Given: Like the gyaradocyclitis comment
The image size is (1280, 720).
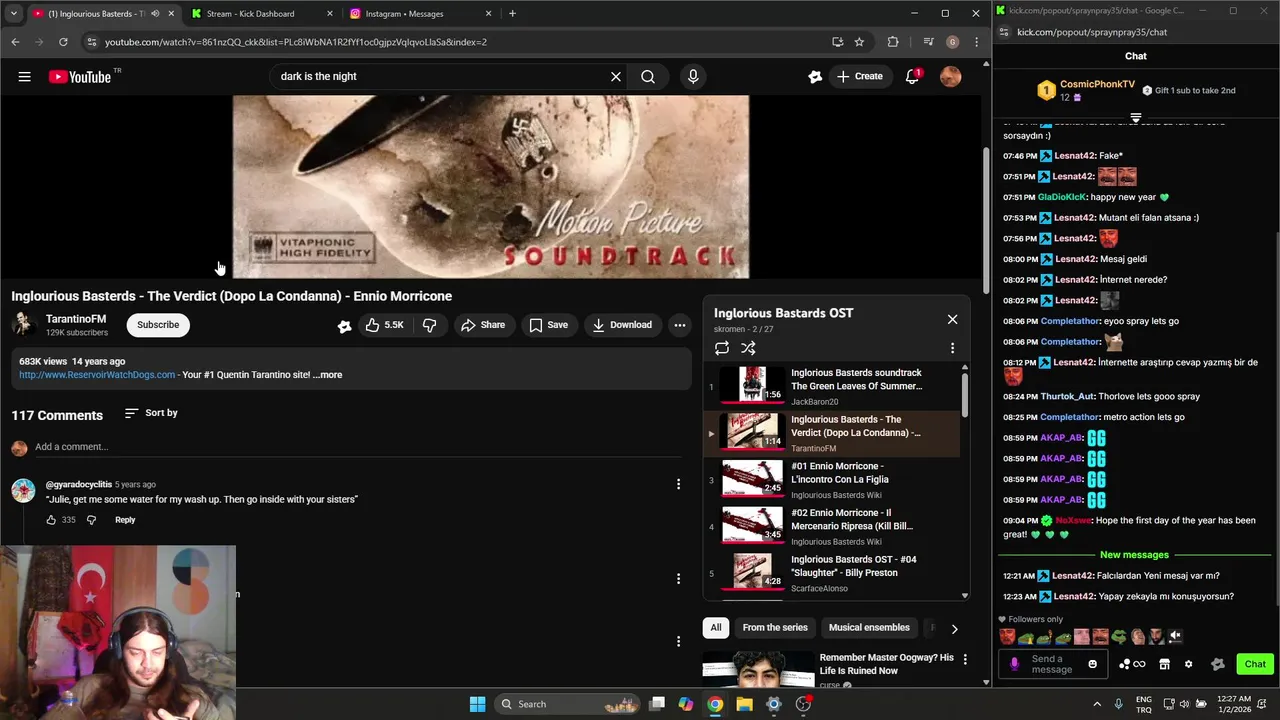Looking at the screenshot, I should (51, 520).
